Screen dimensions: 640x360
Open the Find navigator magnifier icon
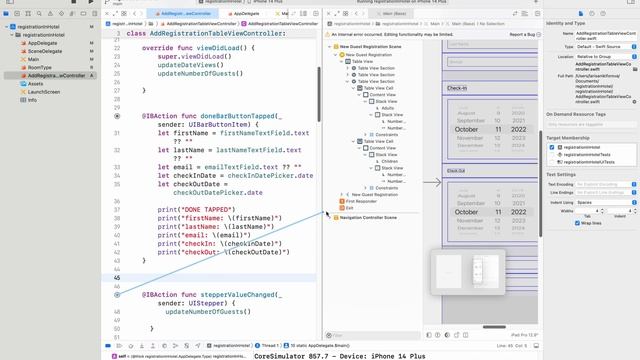coord(39,13)
